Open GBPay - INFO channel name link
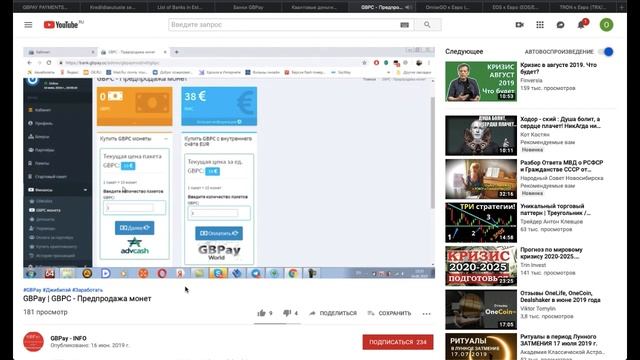 coord(68,338)
